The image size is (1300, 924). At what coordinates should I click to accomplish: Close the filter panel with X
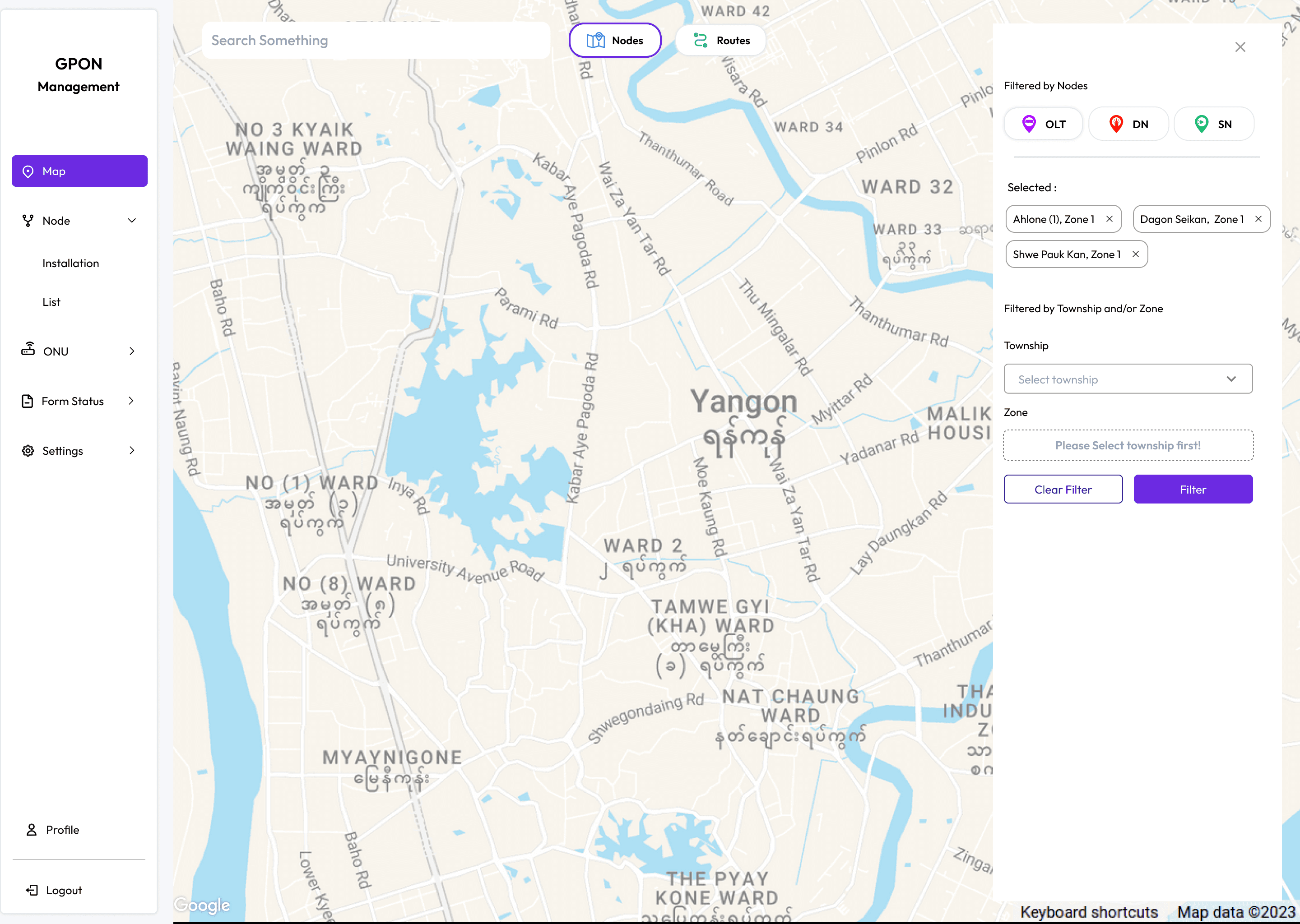pos(1240,47)
